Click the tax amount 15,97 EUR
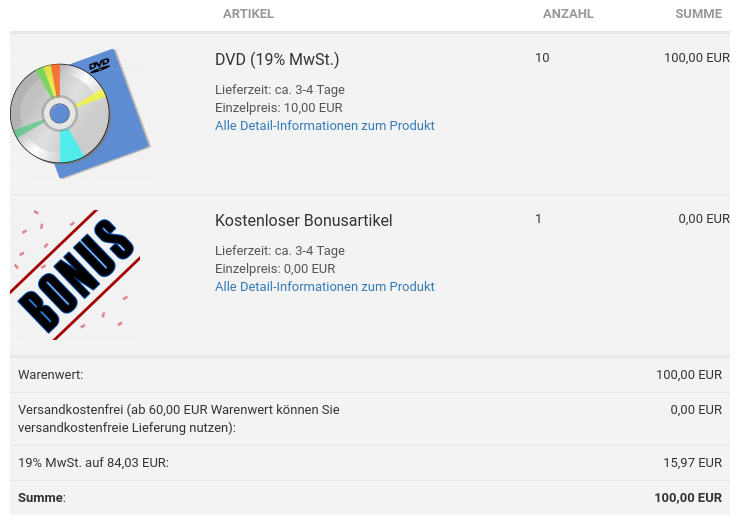741x522 pixels. click(692, 462)
